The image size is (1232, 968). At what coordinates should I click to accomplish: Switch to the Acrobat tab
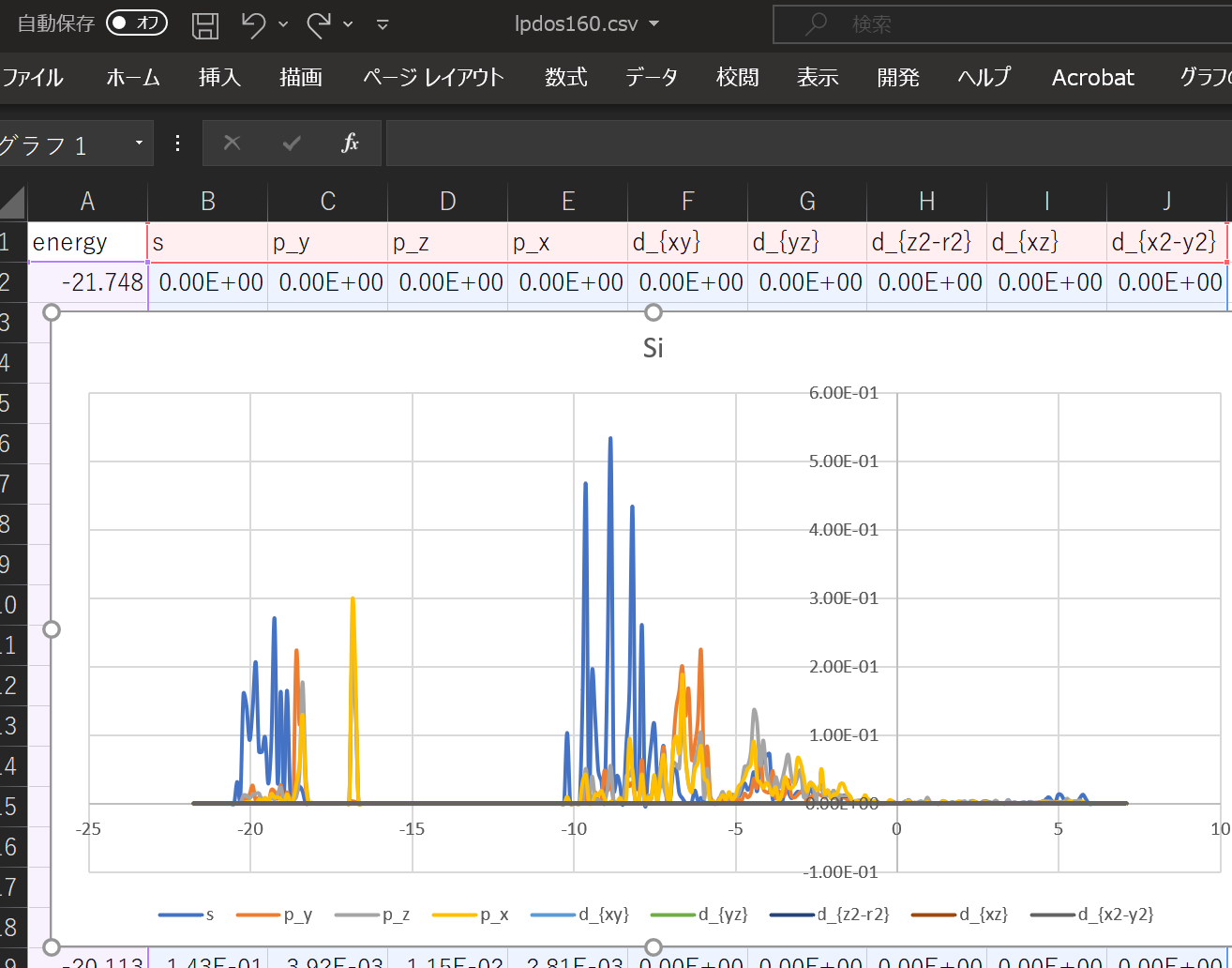tap(1093, 77)
